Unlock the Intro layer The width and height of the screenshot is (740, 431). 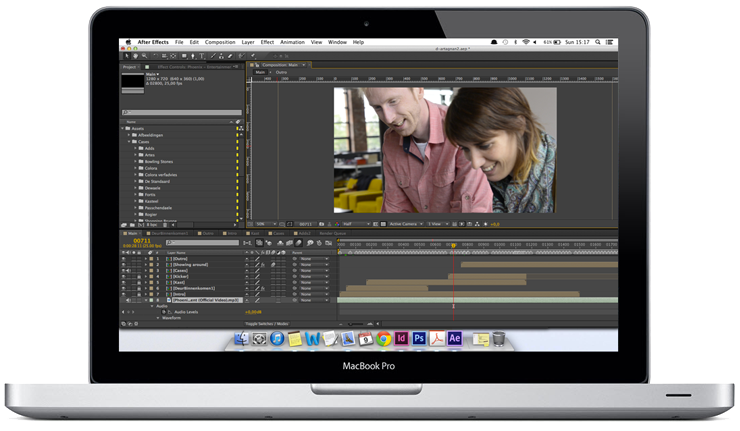[139, 294]
